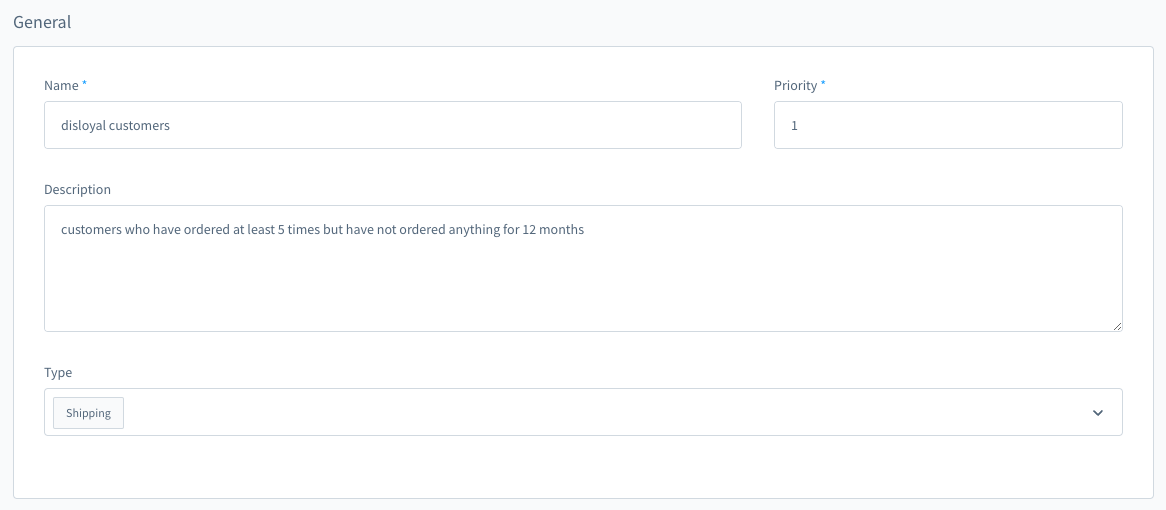The height and width of the screenshot is (510, 1166).
Task: Open the Type multi-select box
Action: 583,412
